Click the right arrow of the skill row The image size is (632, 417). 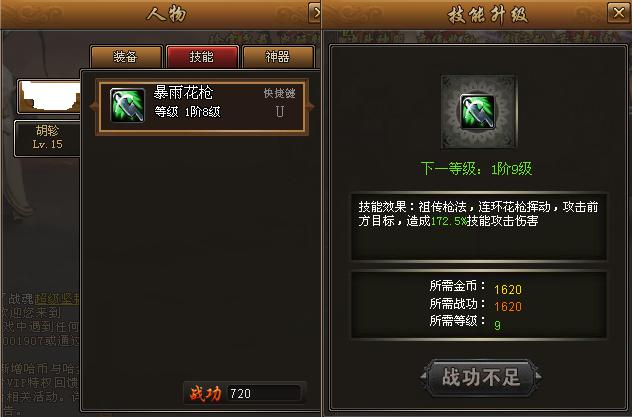[x=311, y=107]
